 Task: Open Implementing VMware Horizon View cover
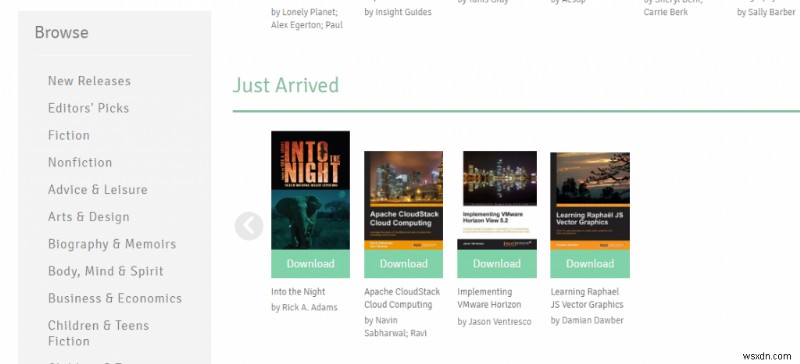(496, 200)
